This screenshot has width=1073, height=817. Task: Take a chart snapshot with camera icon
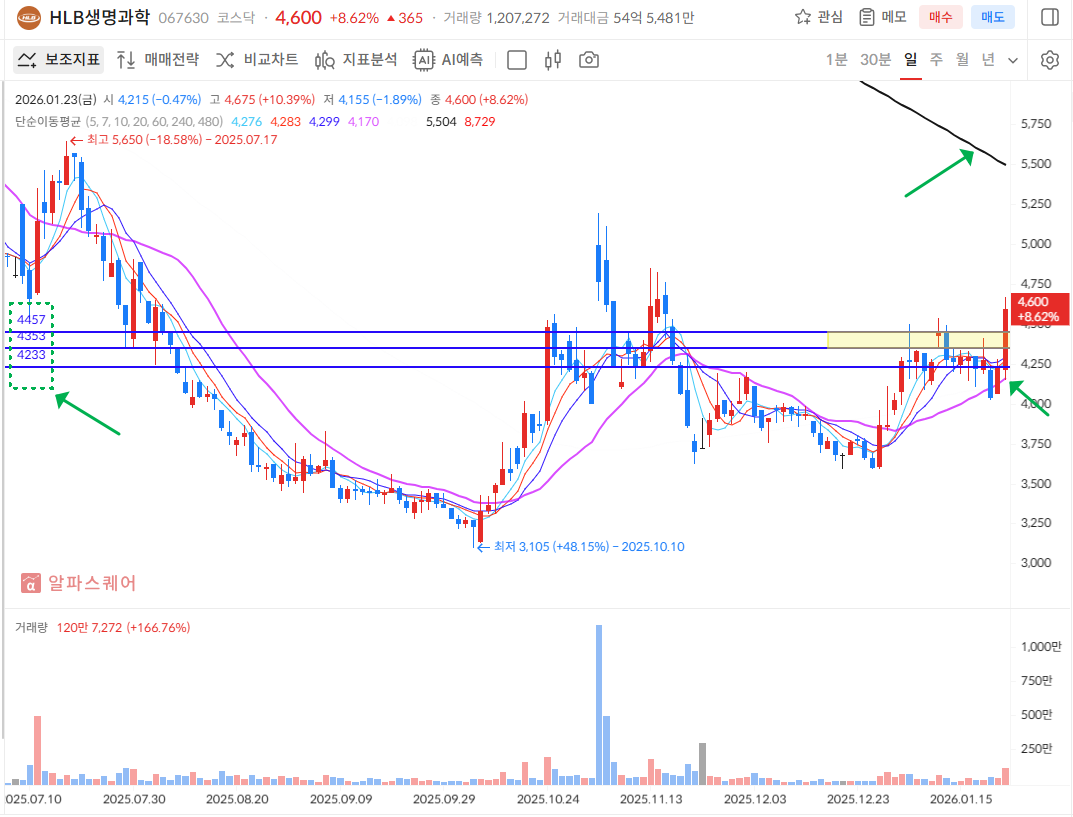(589, 60)
